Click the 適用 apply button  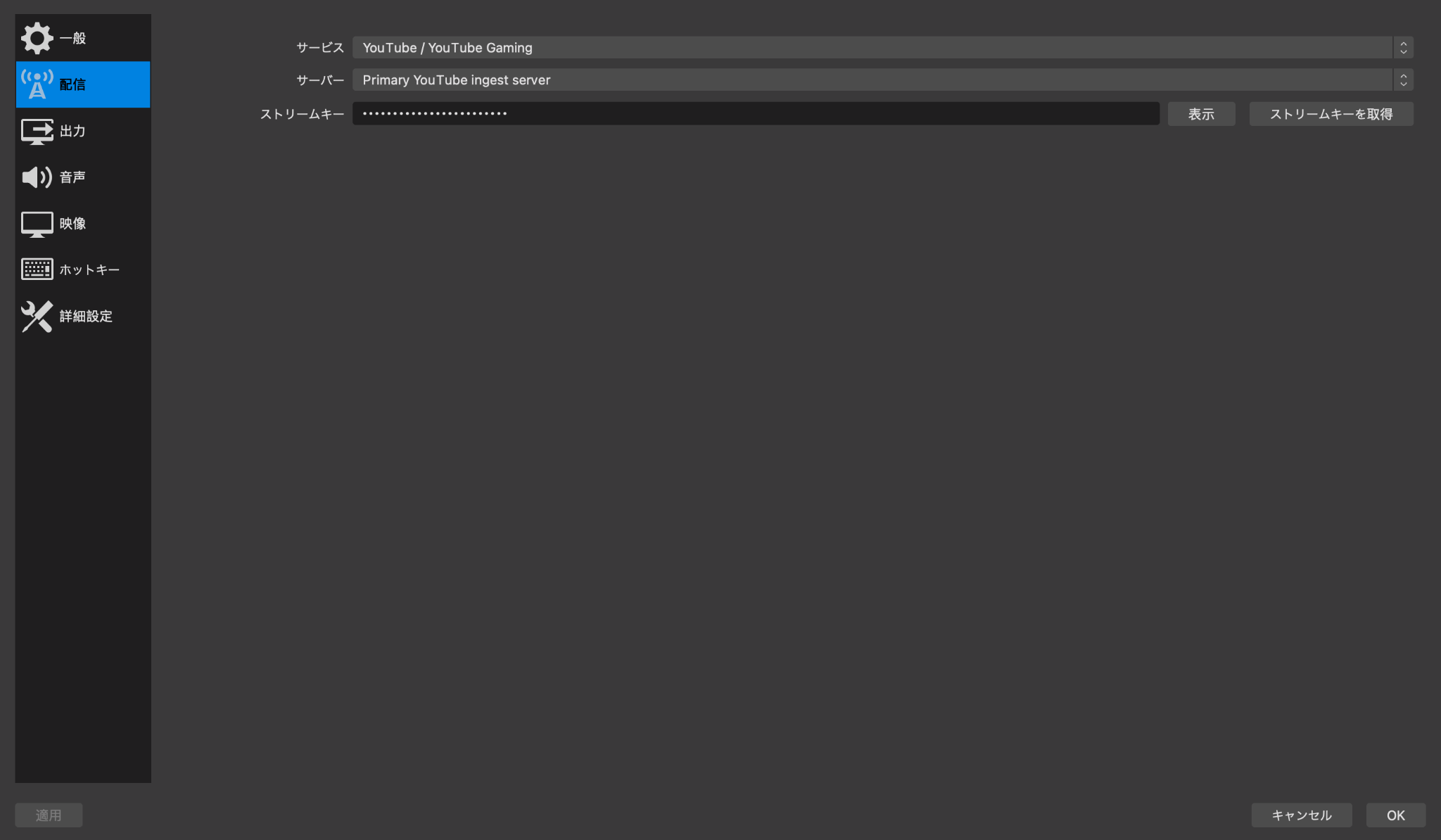pyautogui.click(x=49, y=815)
